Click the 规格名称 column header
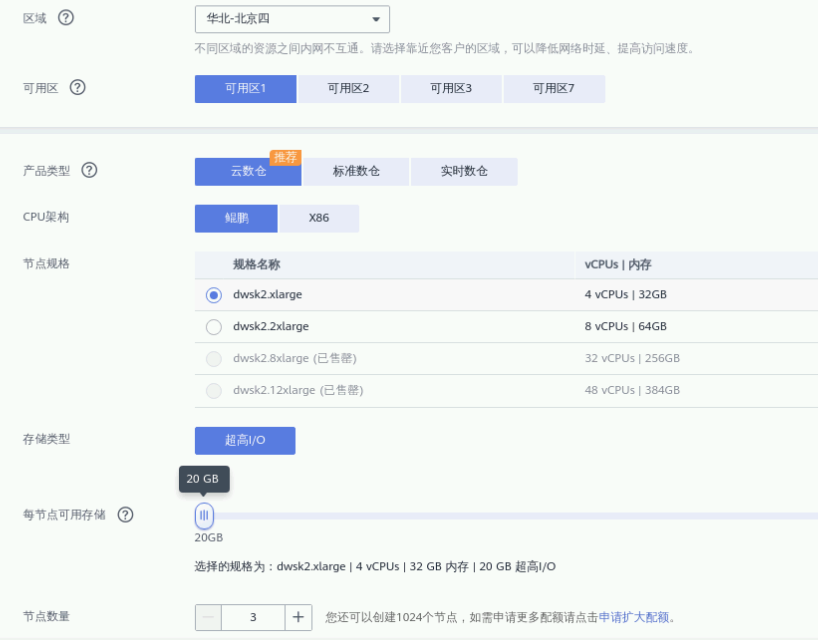818x640 pixels. pos(257,265)
